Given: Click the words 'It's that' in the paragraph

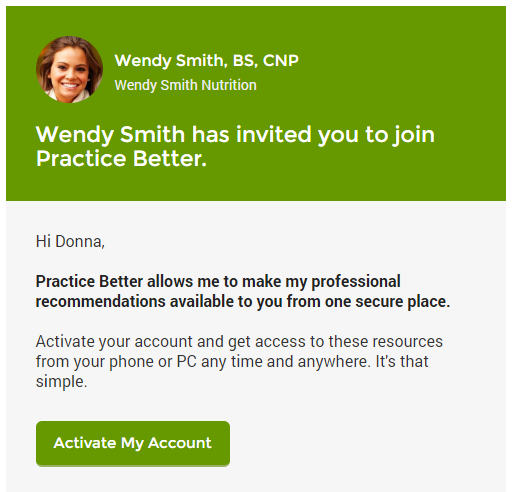Looking at the screenshot, I should click(x=402, y=362).
